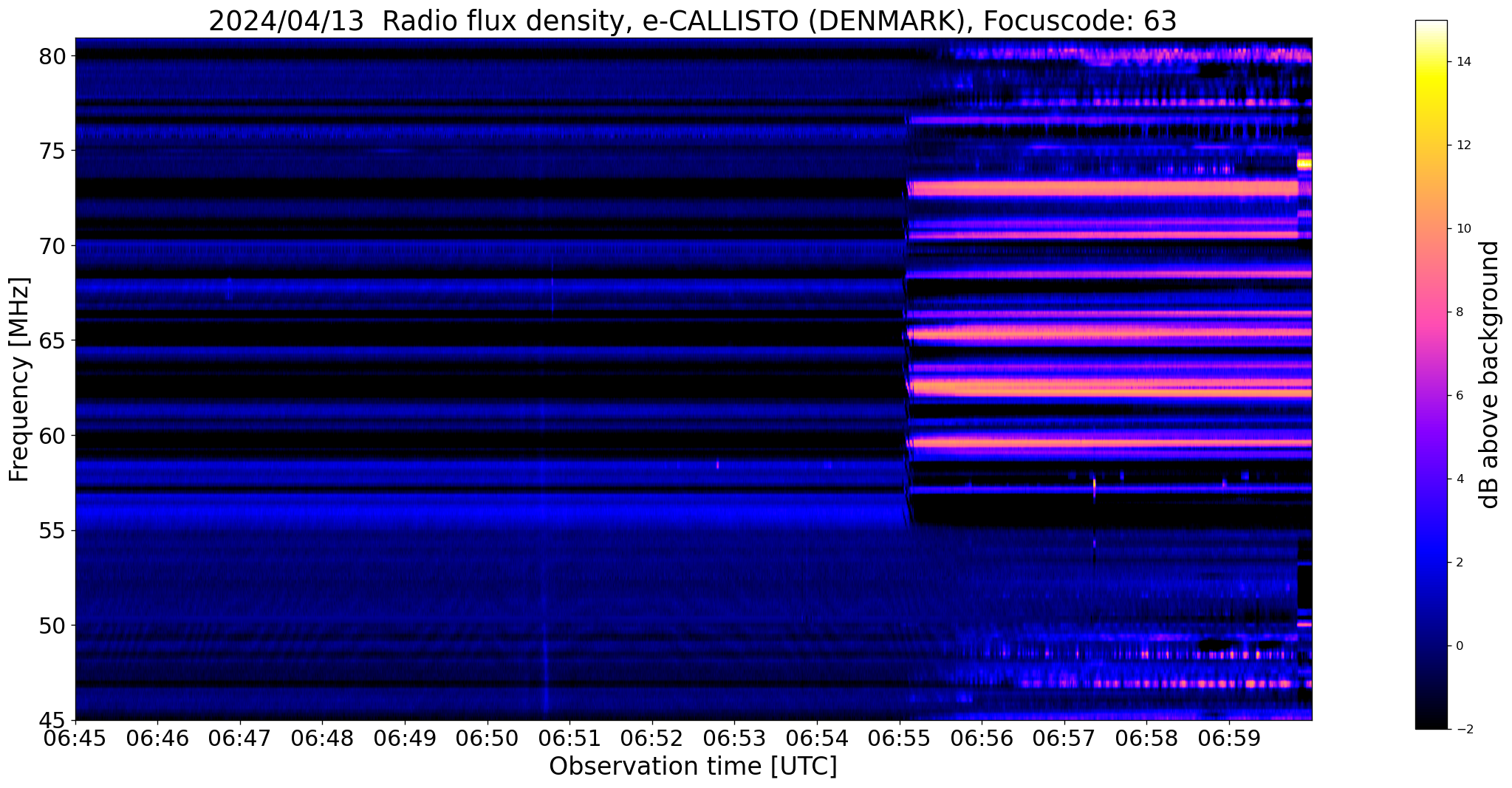Click the 06:53 time tick label
The height and width of the screenshot is (788, 1512).
click(735, 737)
